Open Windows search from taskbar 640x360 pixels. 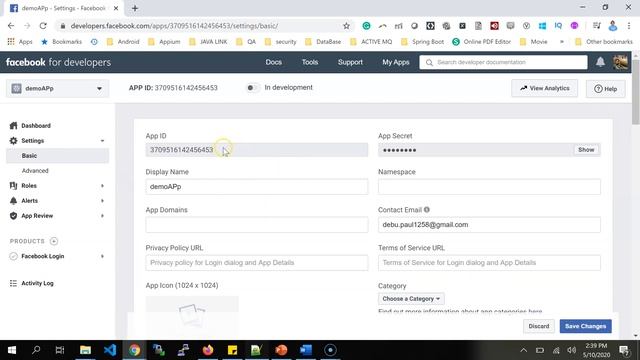pyautogui.click(x=36, y=350)
